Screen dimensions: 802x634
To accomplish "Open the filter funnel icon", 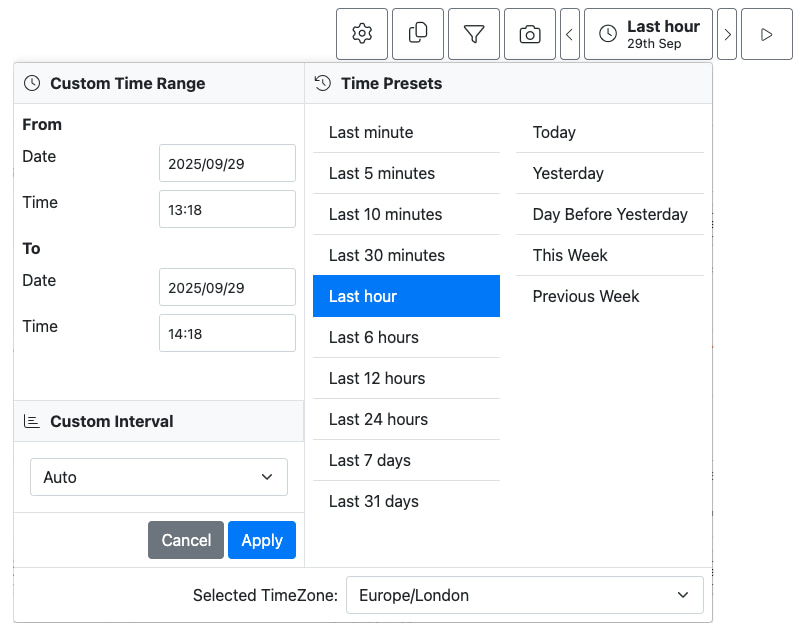I will [473, 33].
